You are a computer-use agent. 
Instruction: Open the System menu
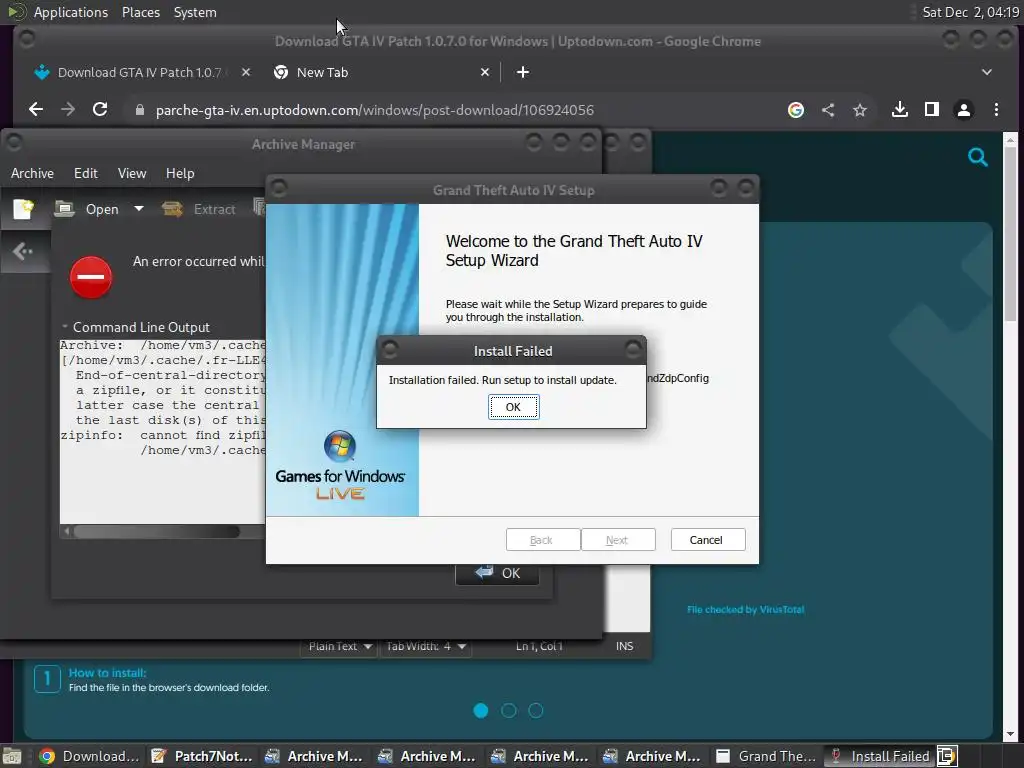[195, 12]
